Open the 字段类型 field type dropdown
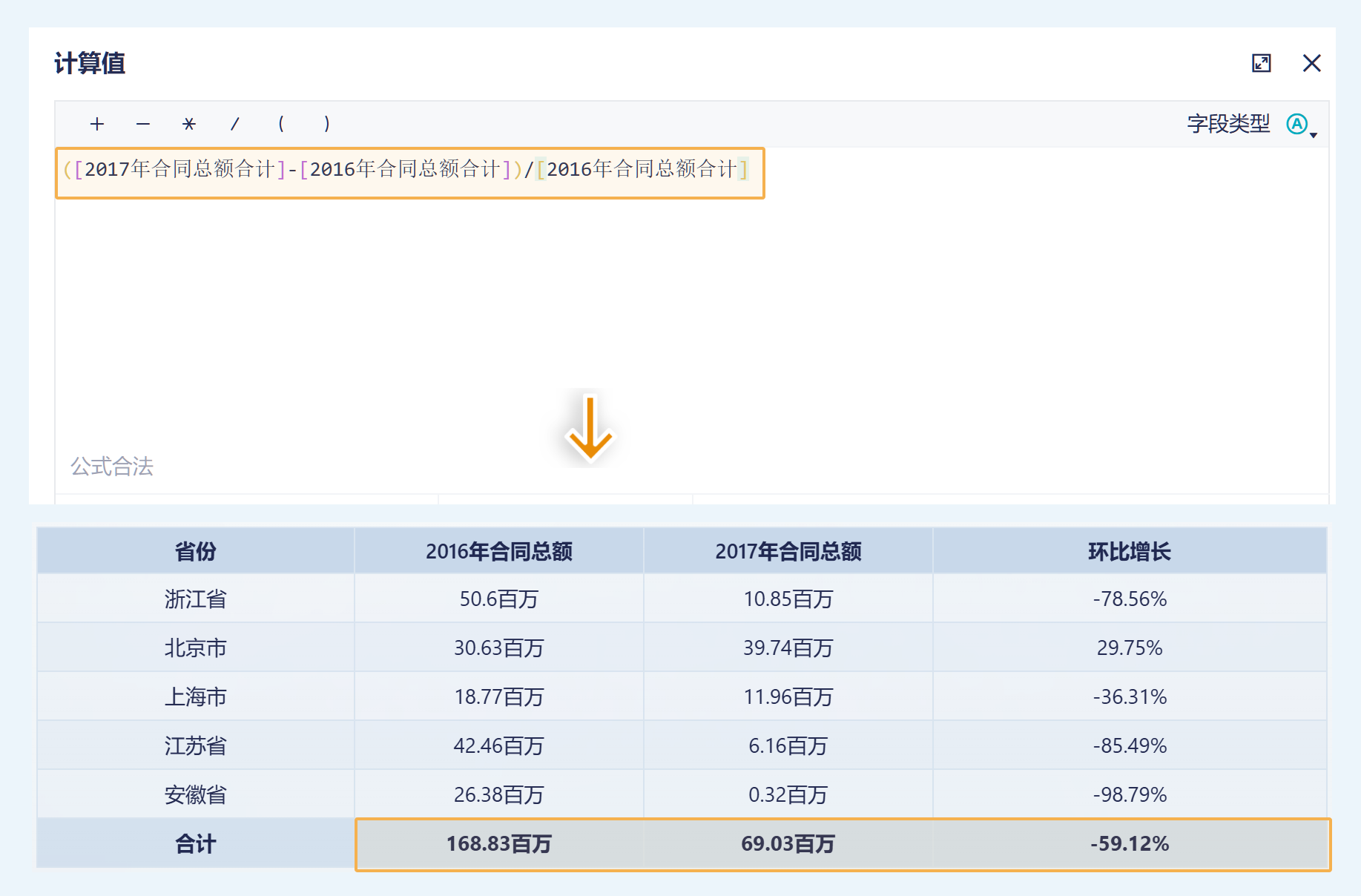 click(1302, 125)
